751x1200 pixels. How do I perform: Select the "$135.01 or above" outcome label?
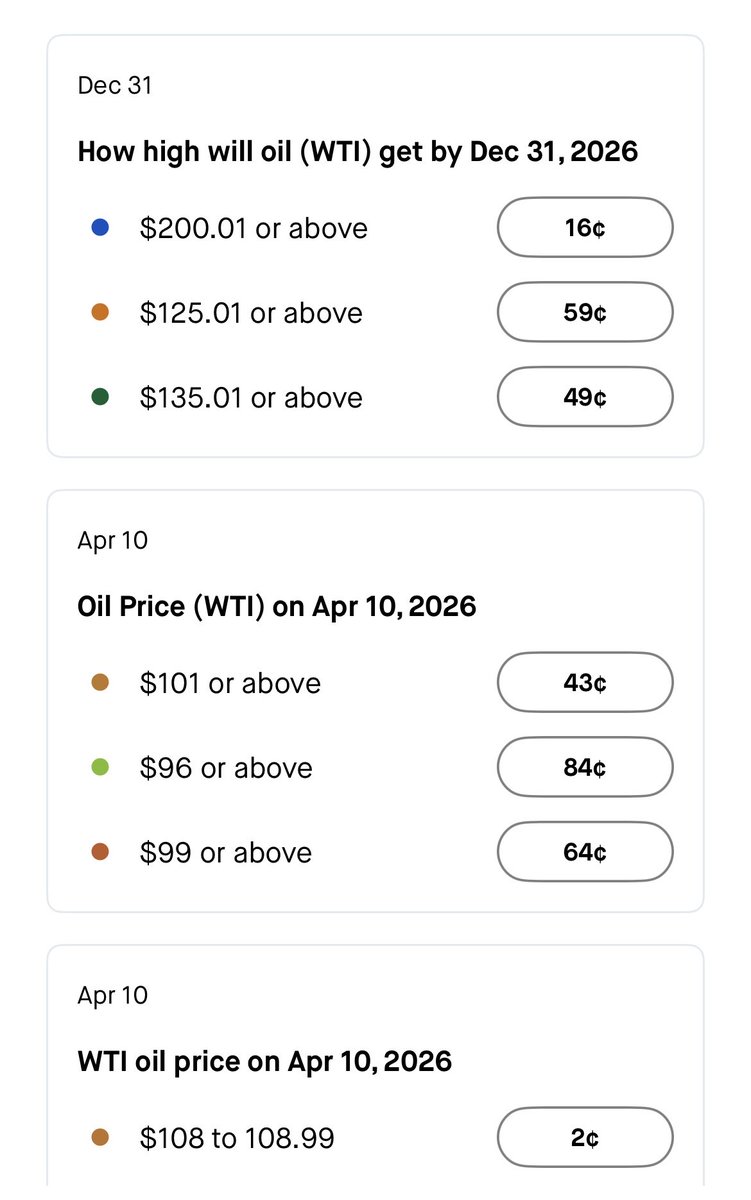[251, 398]
